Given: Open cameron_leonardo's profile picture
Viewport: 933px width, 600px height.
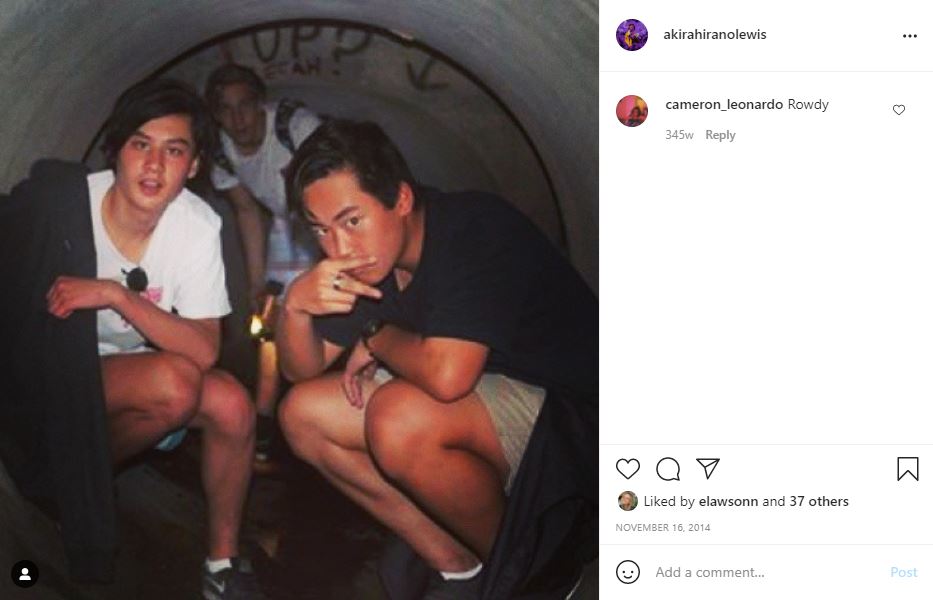Looking at the screenshot, I should pos(631,111).
